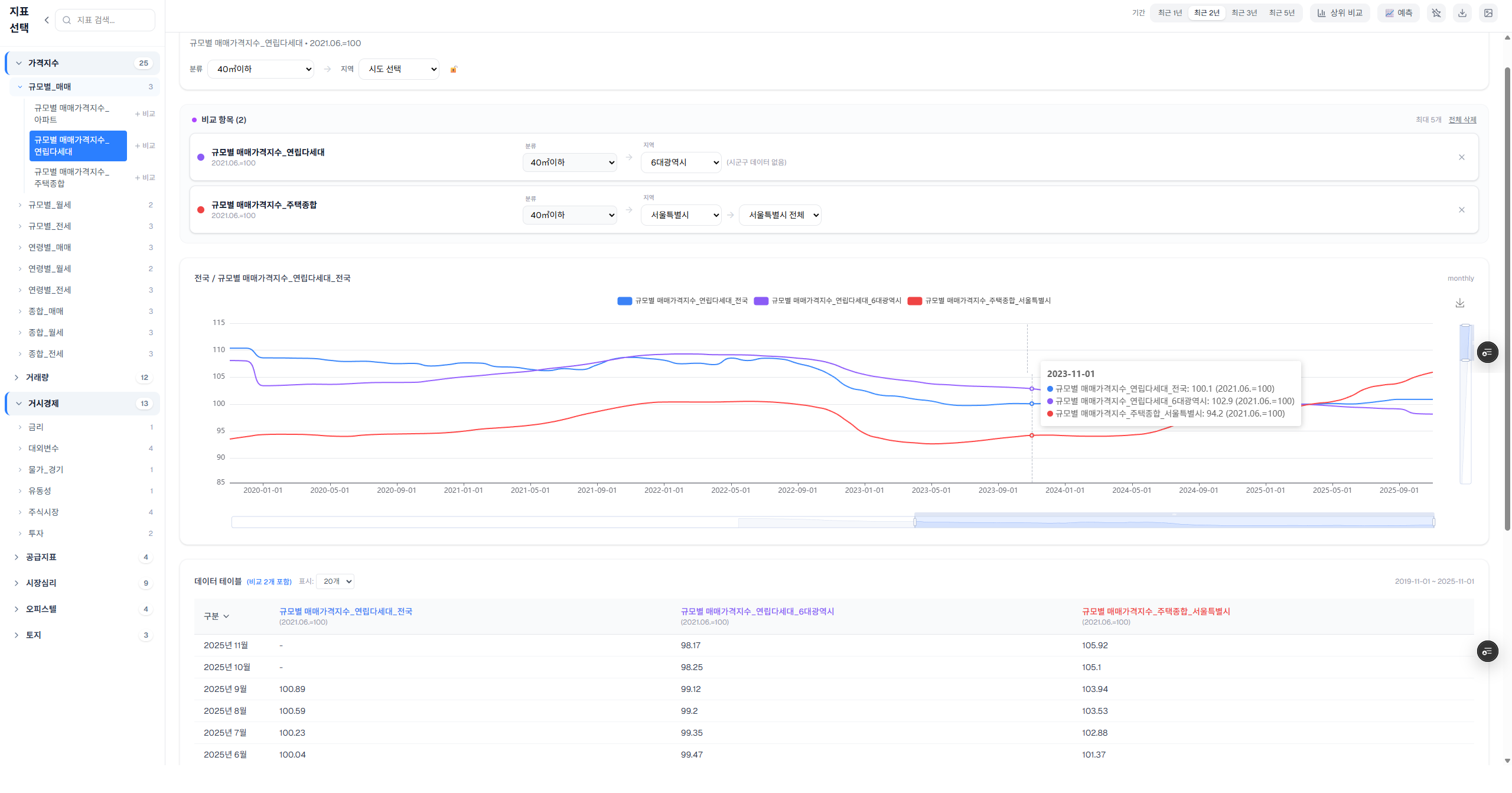
Task: Select the 최근 3년 period tab
Action: [1244, 13]
